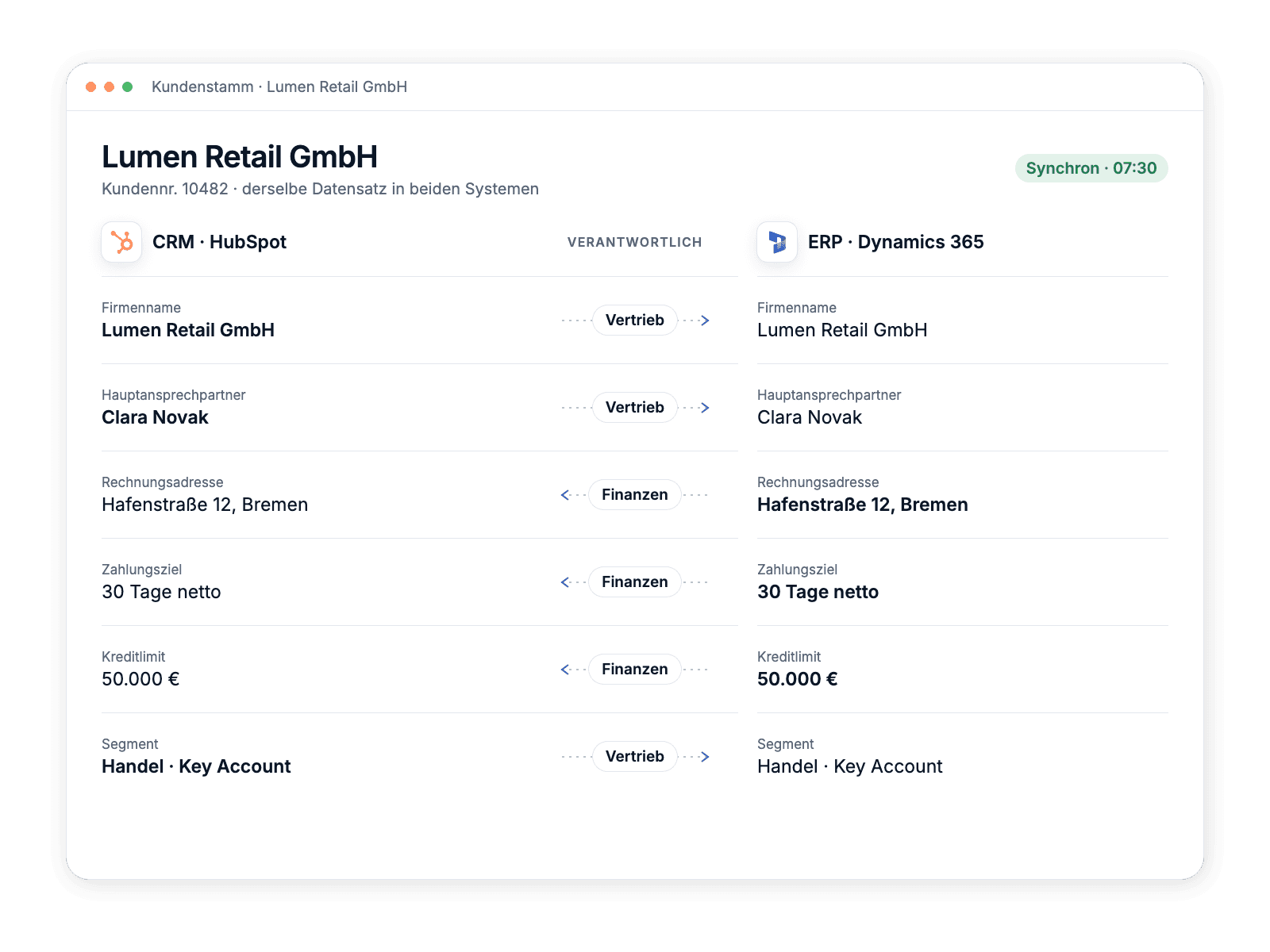1270x952 pixels.
Task: Click Finanzen pill in Kreditlimit row
Action: tap(635, 670)
